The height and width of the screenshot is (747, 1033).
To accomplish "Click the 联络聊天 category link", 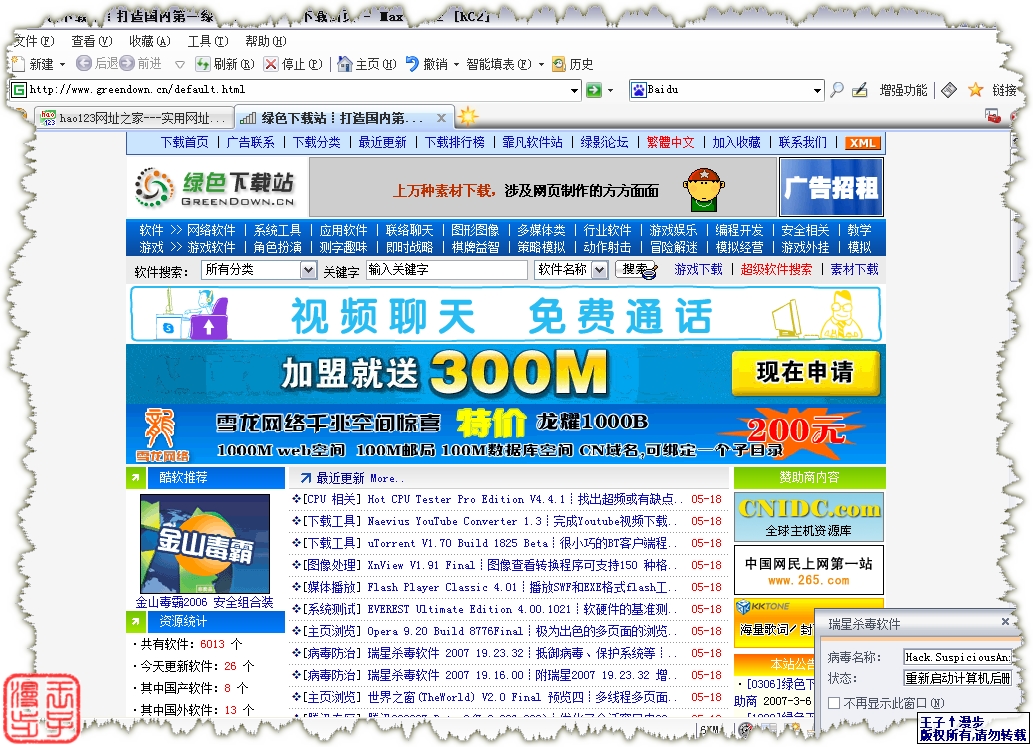I will pyautogui.click(x=409, y=230).
